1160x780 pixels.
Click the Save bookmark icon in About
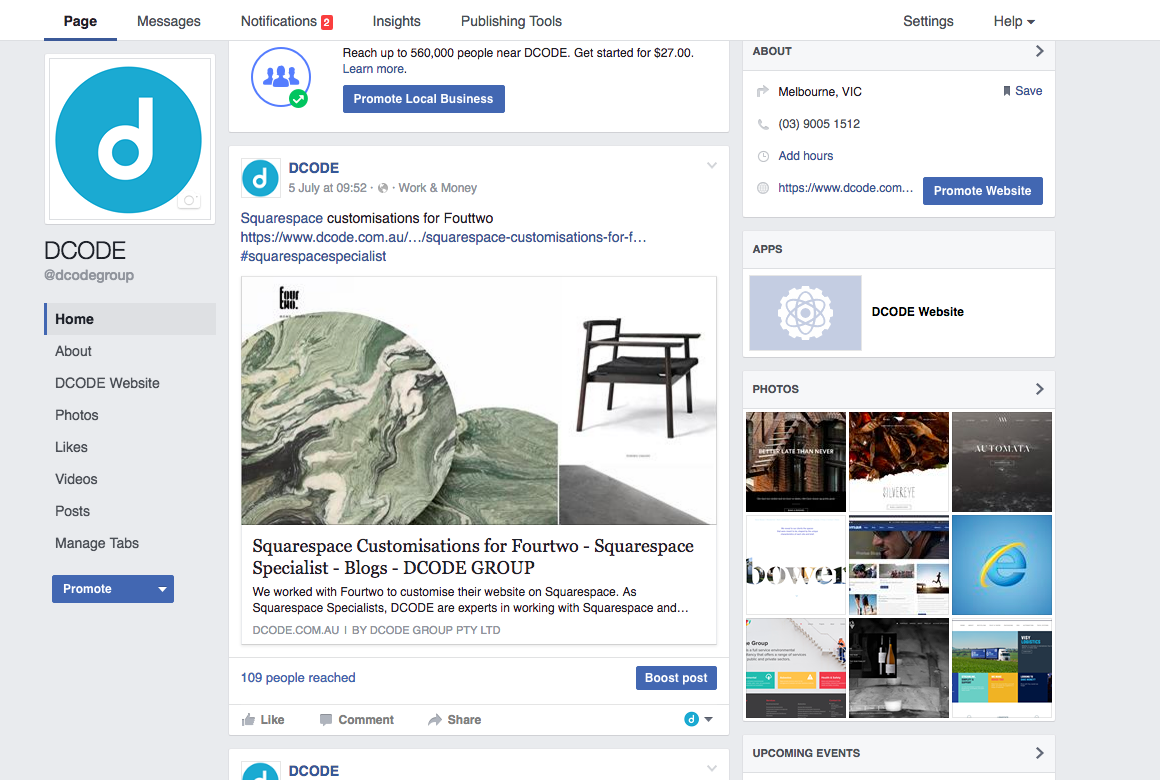(x=1007, y=91)
